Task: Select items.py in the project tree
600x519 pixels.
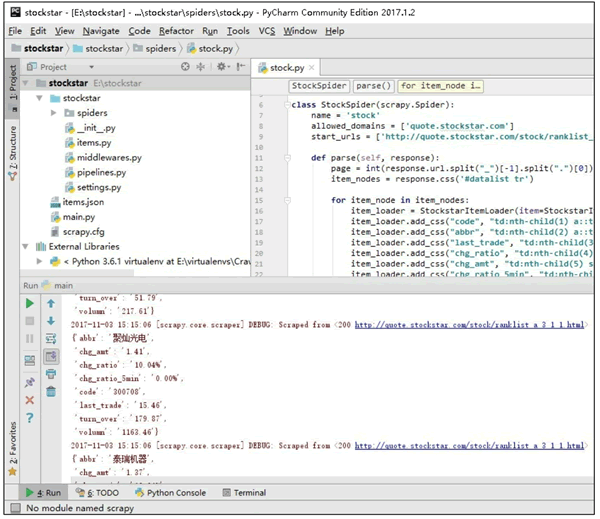Action: 88,143
